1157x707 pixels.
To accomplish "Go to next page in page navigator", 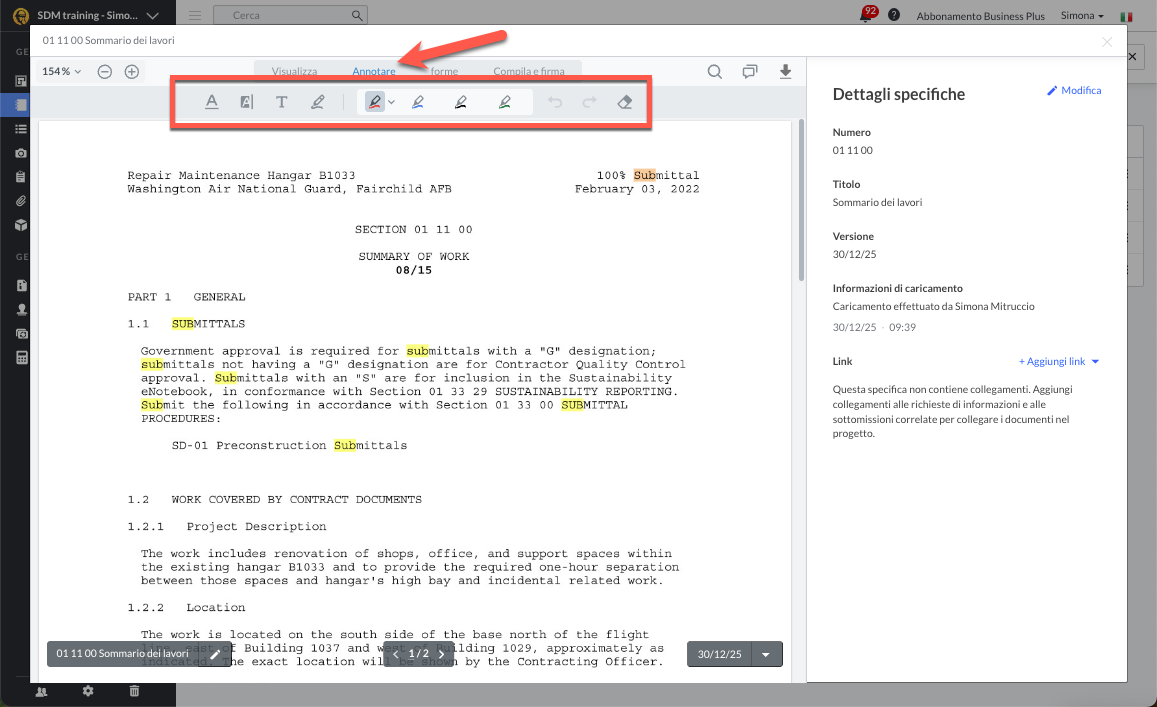I will coord(442,654).
